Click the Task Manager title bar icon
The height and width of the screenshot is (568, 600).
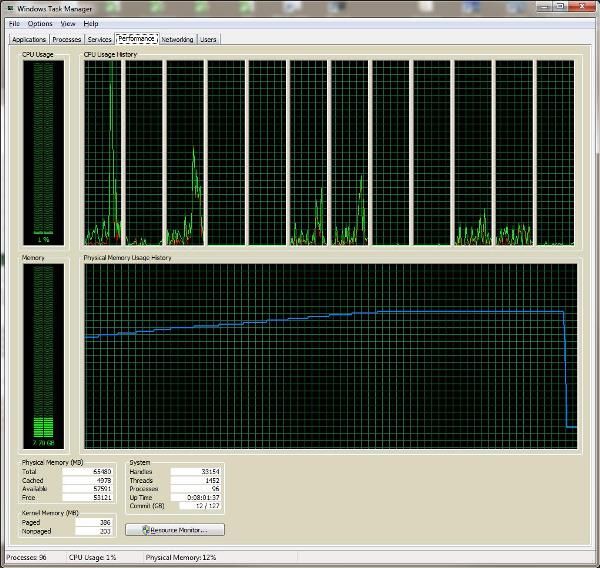[x=10, y=8]
